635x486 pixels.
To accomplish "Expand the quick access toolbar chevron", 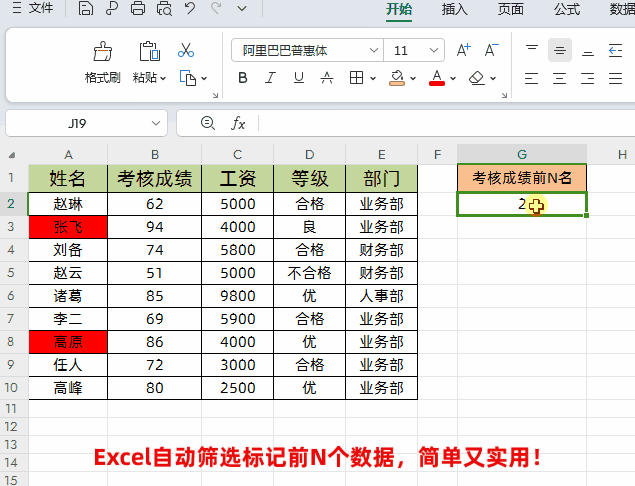I will (x=242, y=9).
